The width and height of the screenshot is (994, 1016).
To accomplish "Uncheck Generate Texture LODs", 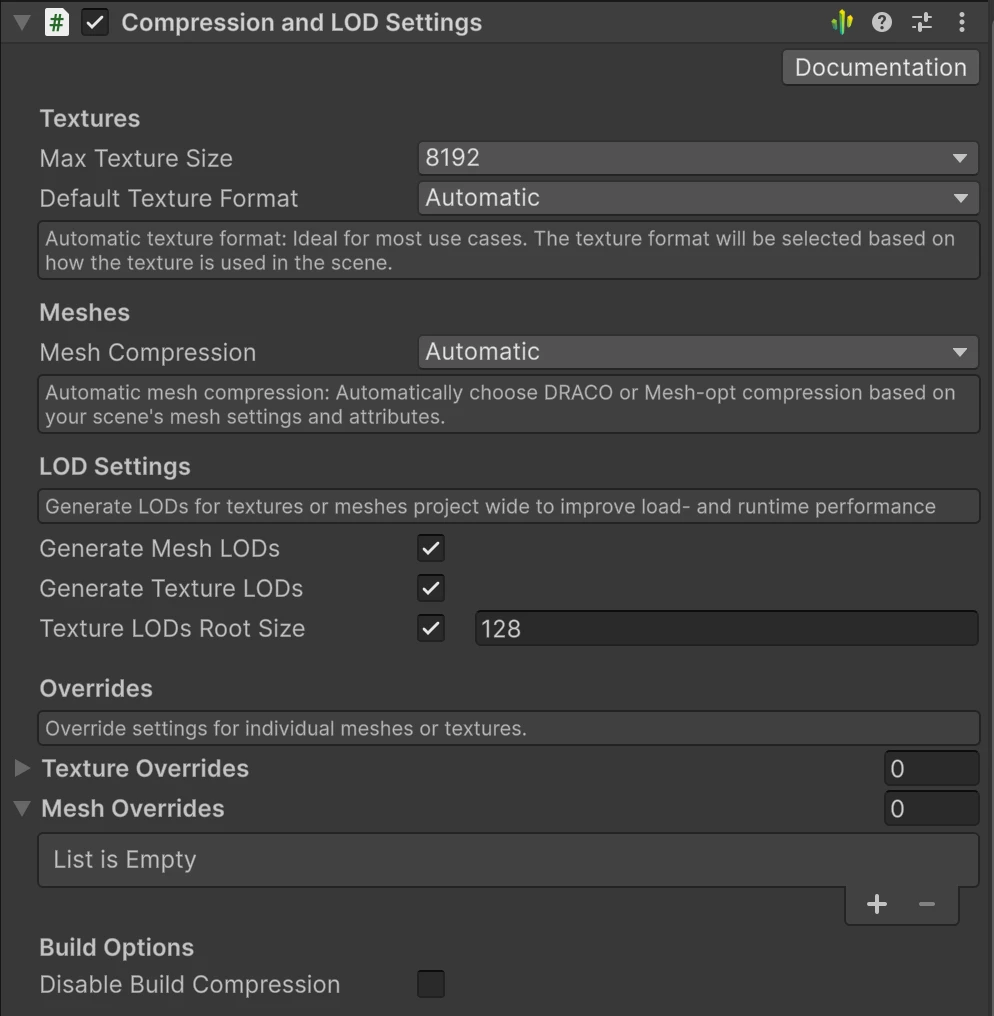I will coord(430,588).
